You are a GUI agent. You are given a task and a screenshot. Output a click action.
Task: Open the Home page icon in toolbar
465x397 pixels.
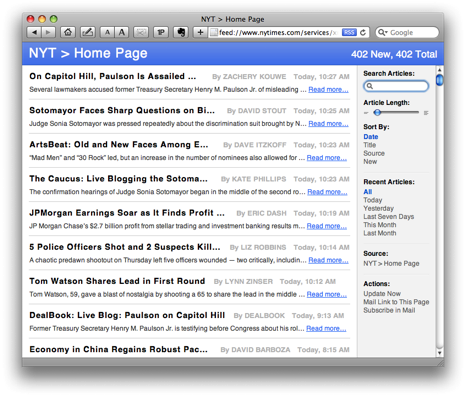[68, 32]
